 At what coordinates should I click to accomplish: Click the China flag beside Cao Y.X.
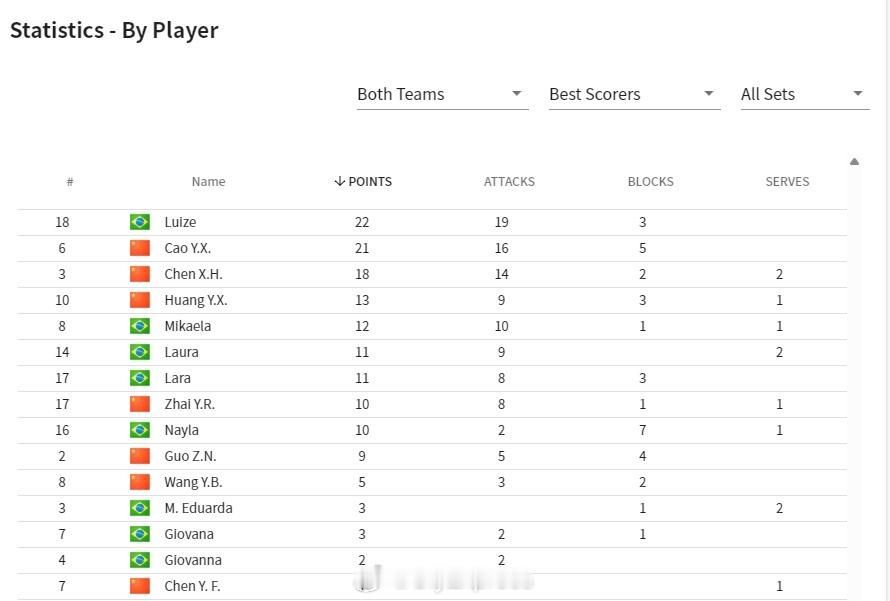pyautogui.click(x=140, y=248)
